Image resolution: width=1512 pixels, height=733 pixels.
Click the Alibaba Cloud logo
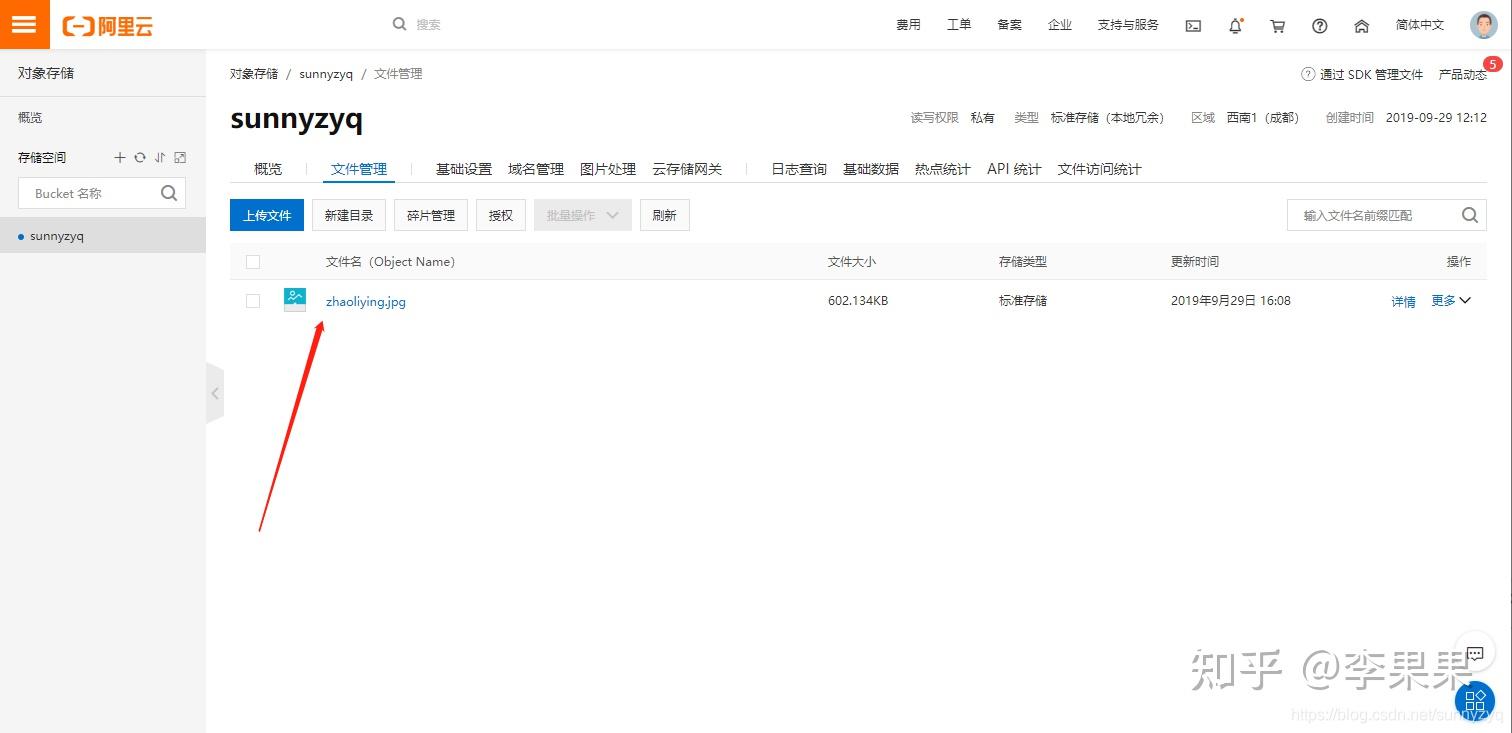coord(107,26)
